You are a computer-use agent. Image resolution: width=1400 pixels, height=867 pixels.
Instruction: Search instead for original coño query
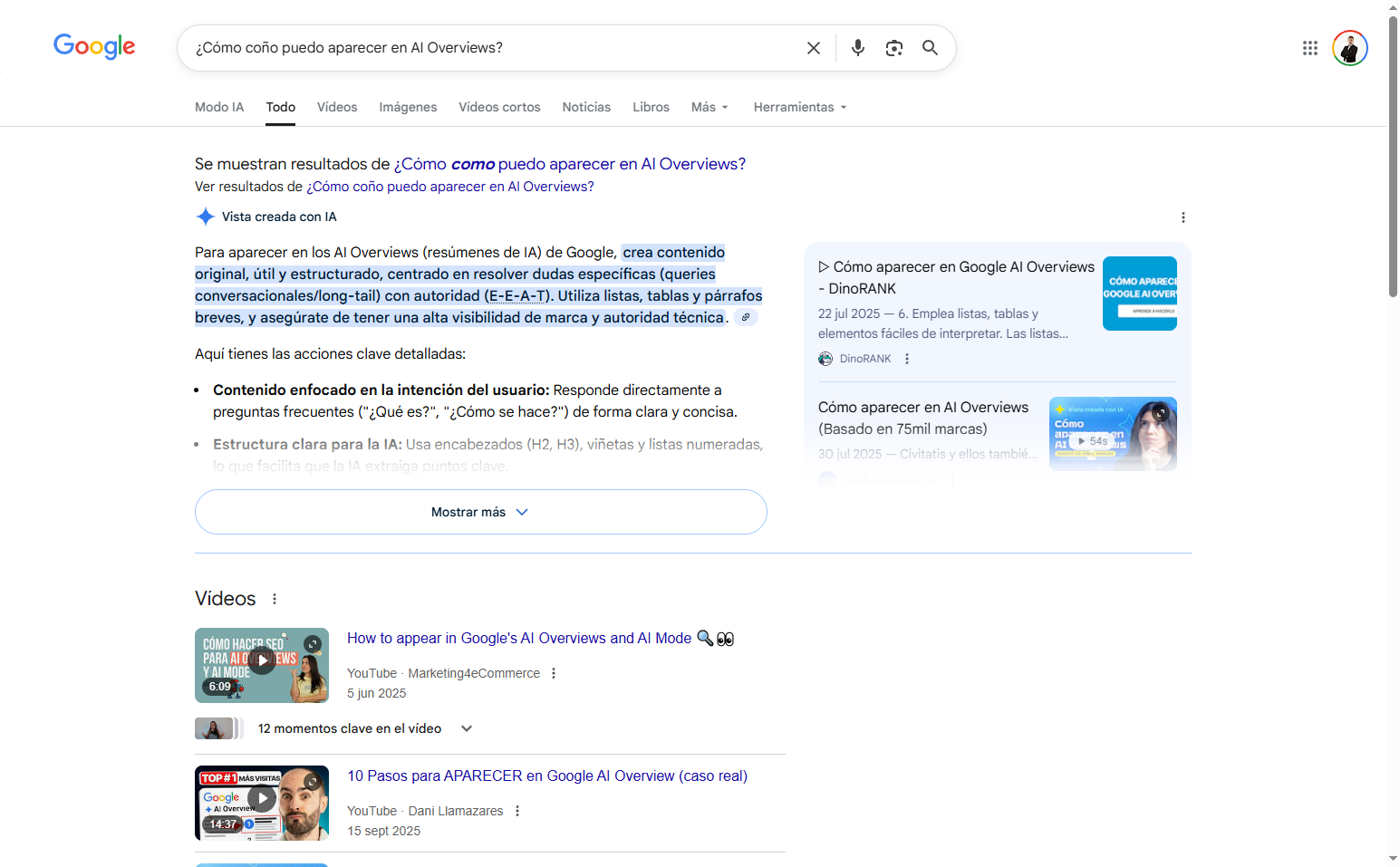pyautogui.click(x=449, y=187)
